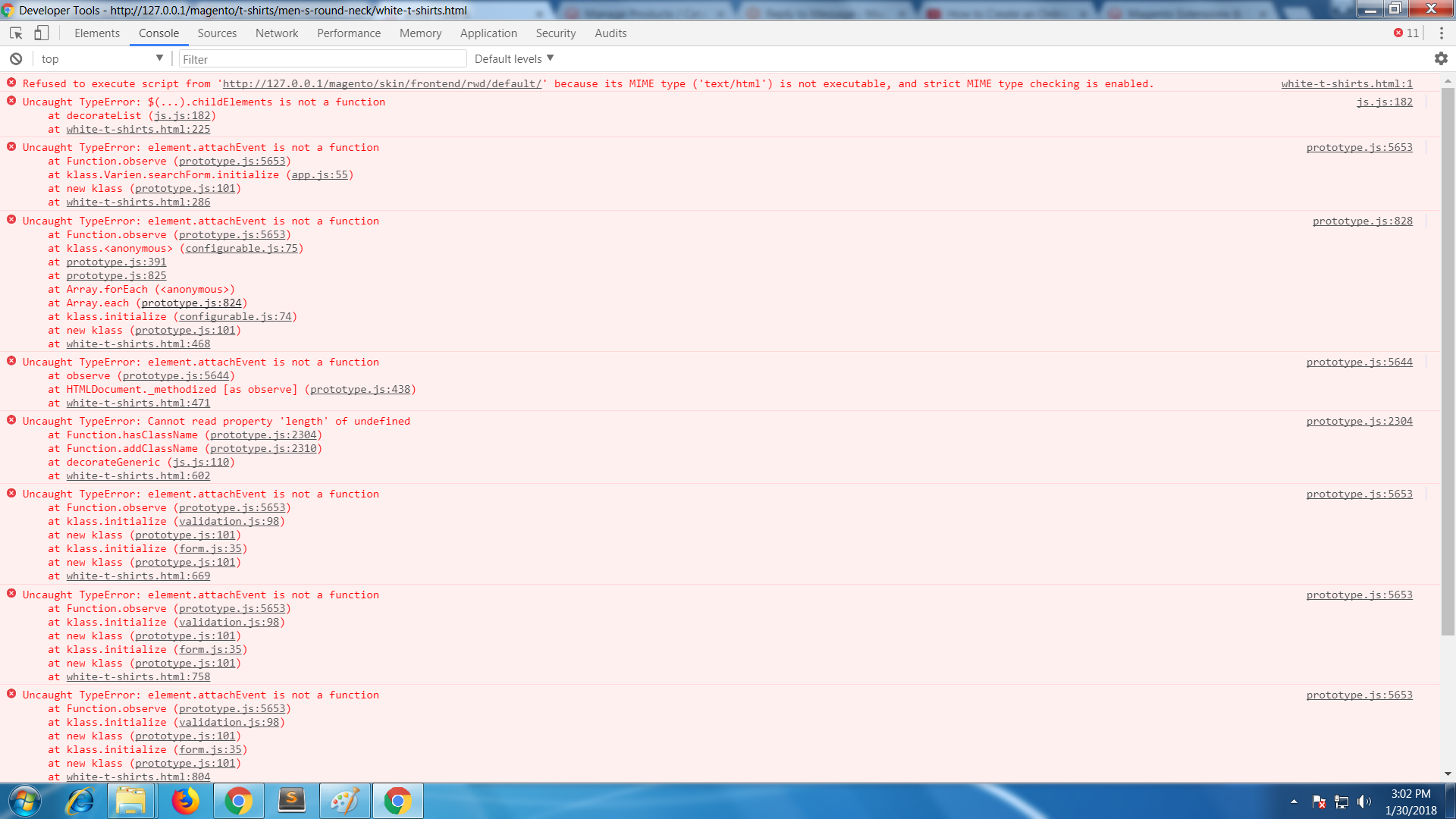Click an error icon next to TypeError message
The width and height of the screenshot is (1456, 819).
(11, 101)
